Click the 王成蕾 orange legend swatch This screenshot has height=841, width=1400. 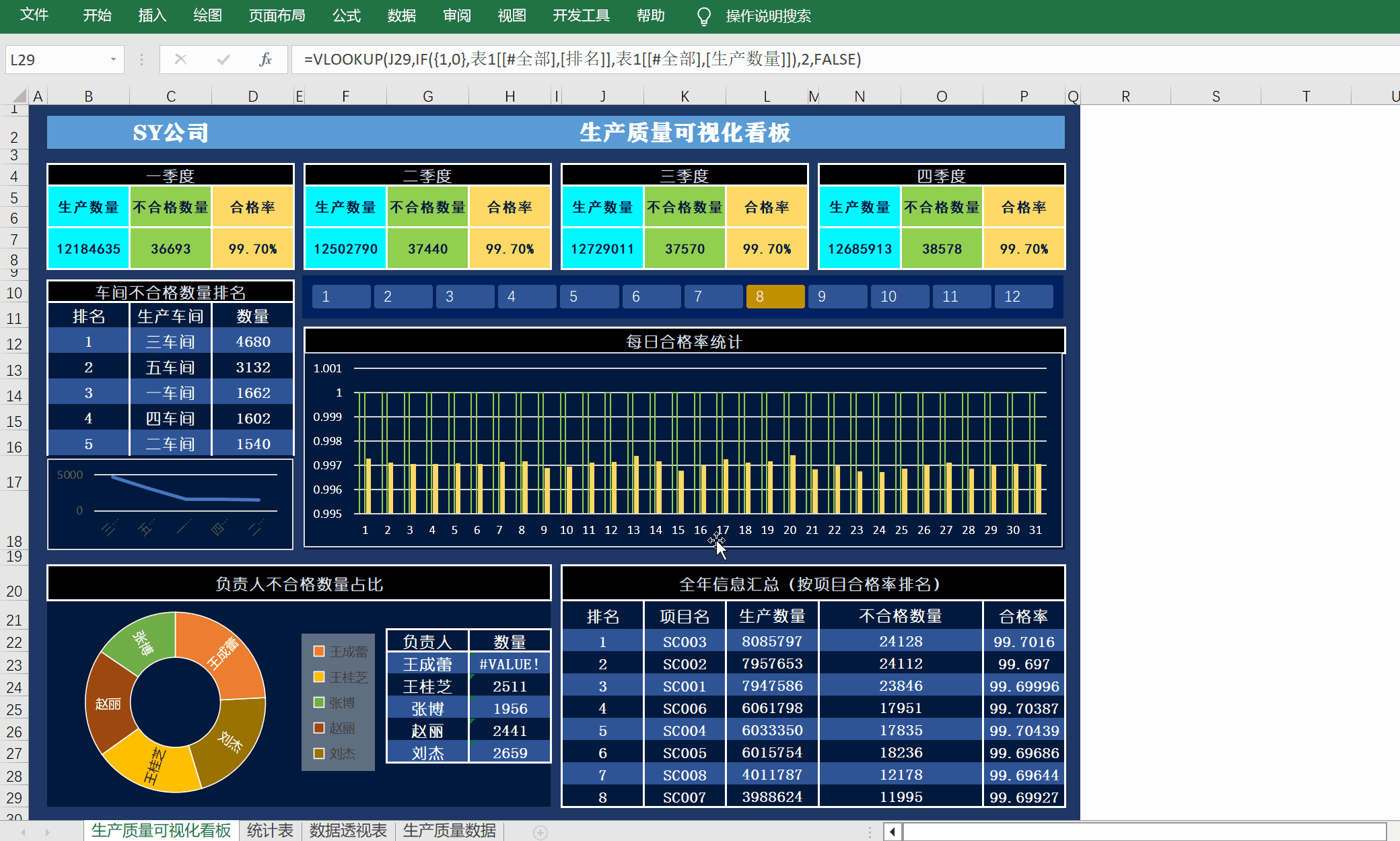coord(320,651)
